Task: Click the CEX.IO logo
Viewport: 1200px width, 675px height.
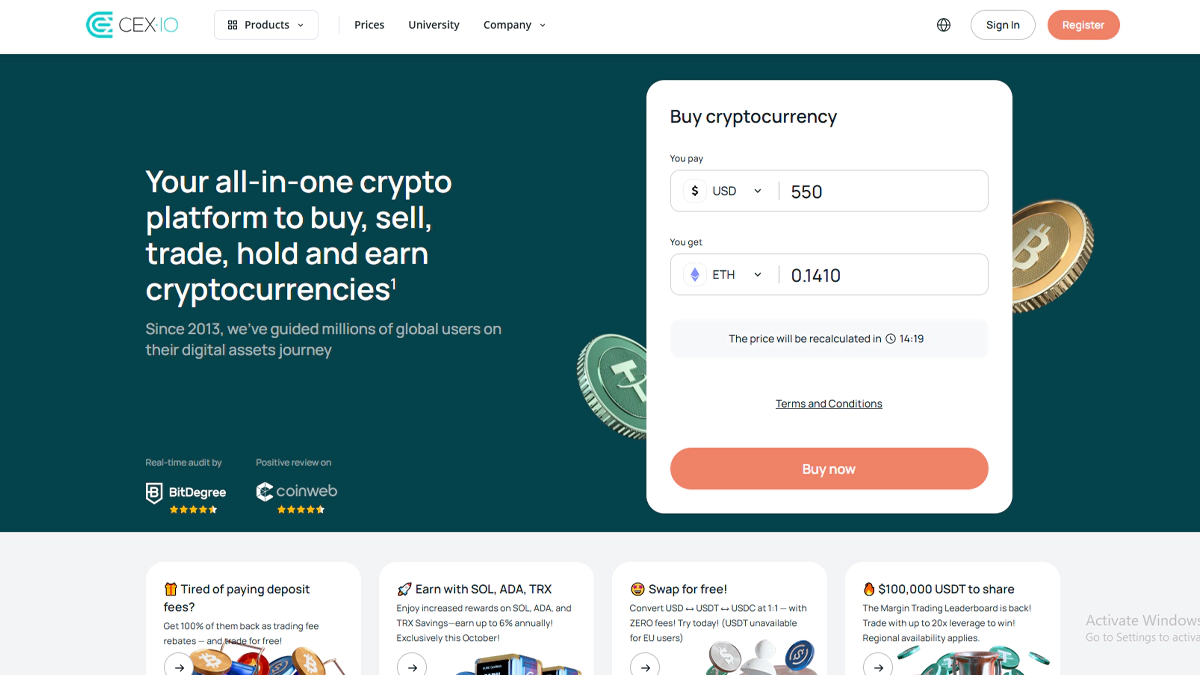Action: 132,25
